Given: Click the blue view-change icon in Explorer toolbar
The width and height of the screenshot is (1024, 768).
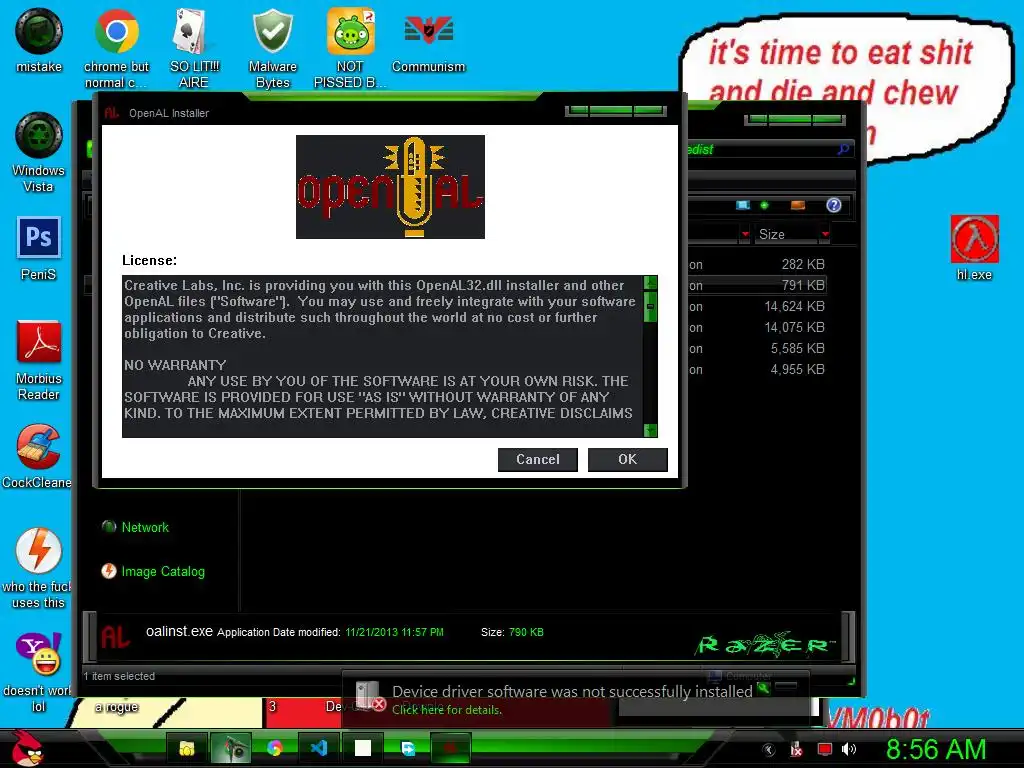Looking at the screenshot, I should pos(743,206).
